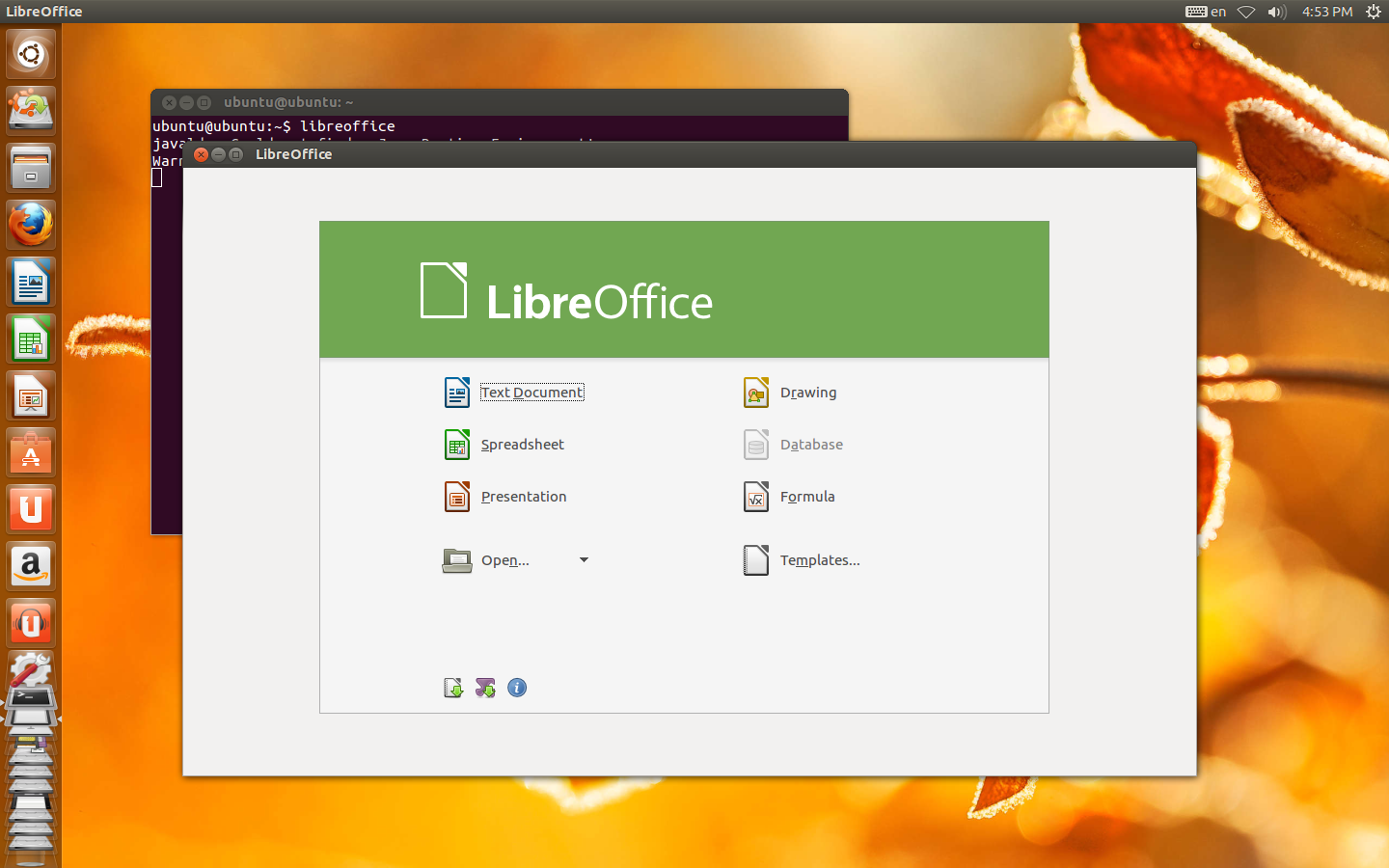Click the terminal line 'ubuntu@ubuntu:~$ libreoffice'

pos(274,126)
